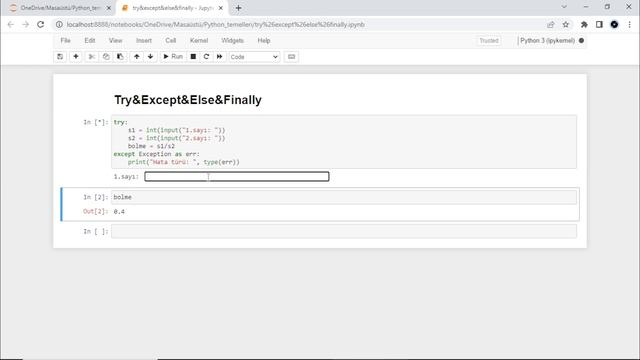The height and width of the screenshot is (360, 640).
Task: Open the Cell menu
Action: (171, 40)
